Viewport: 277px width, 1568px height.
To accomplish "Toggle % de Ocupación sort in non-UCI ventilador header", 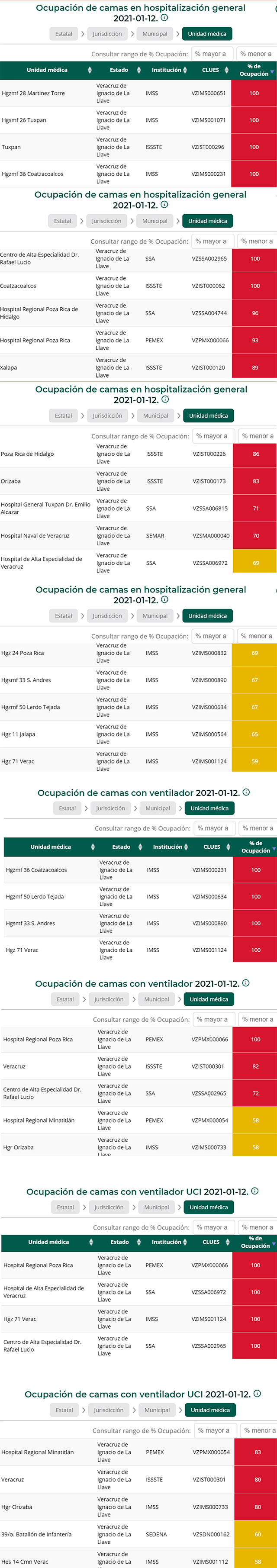I will pyautogui.click(x=274, y=849).
